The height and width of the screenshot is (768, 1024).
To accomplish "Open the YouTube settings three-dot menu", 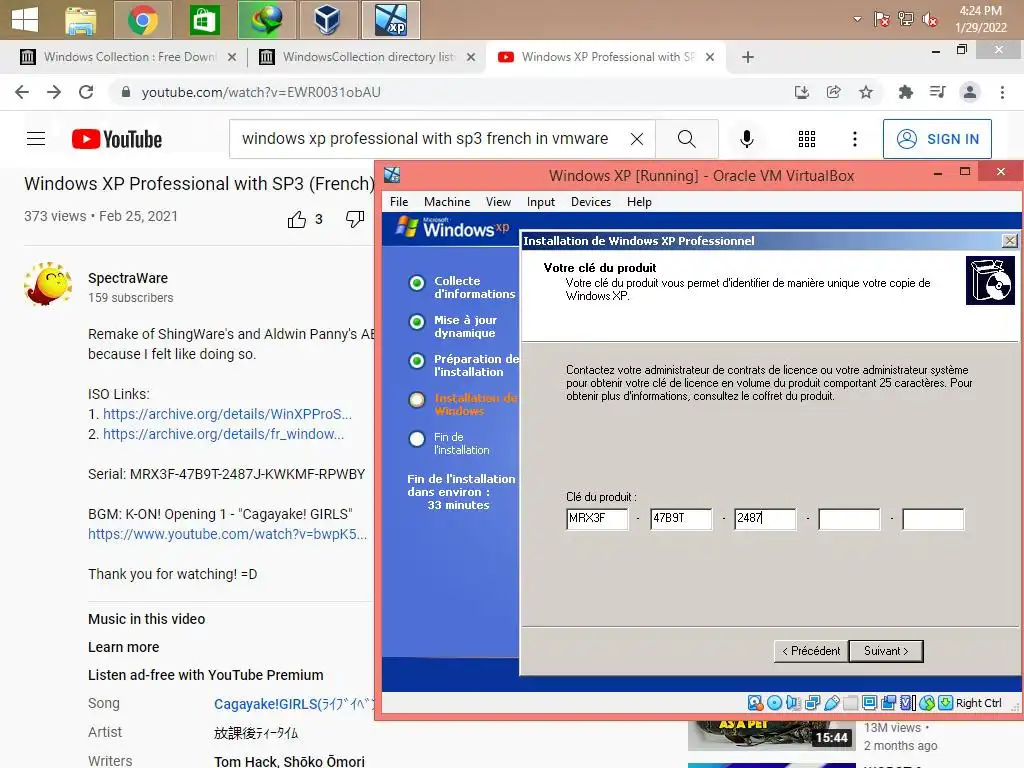I will [854, 138].
